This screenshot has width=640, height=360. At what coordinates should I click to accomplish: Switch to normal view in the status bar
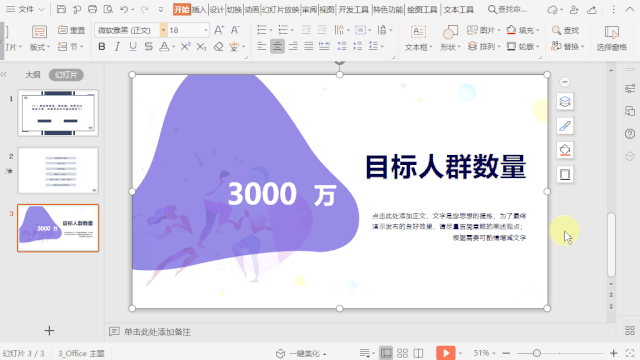386,353
